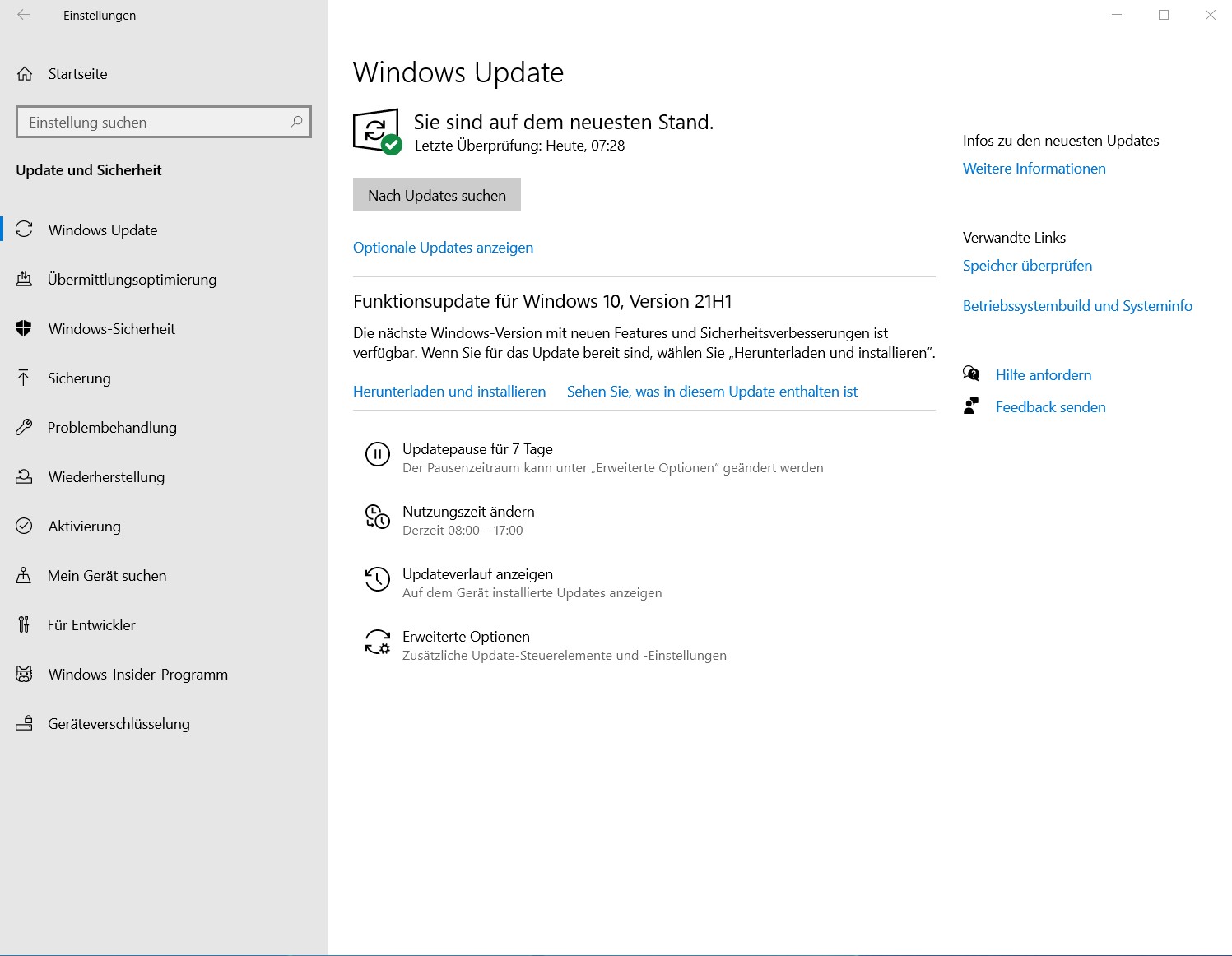Click the back arrow icon in Einstellungen
The height and width of the screenshot is (956, 1232).
23,15
